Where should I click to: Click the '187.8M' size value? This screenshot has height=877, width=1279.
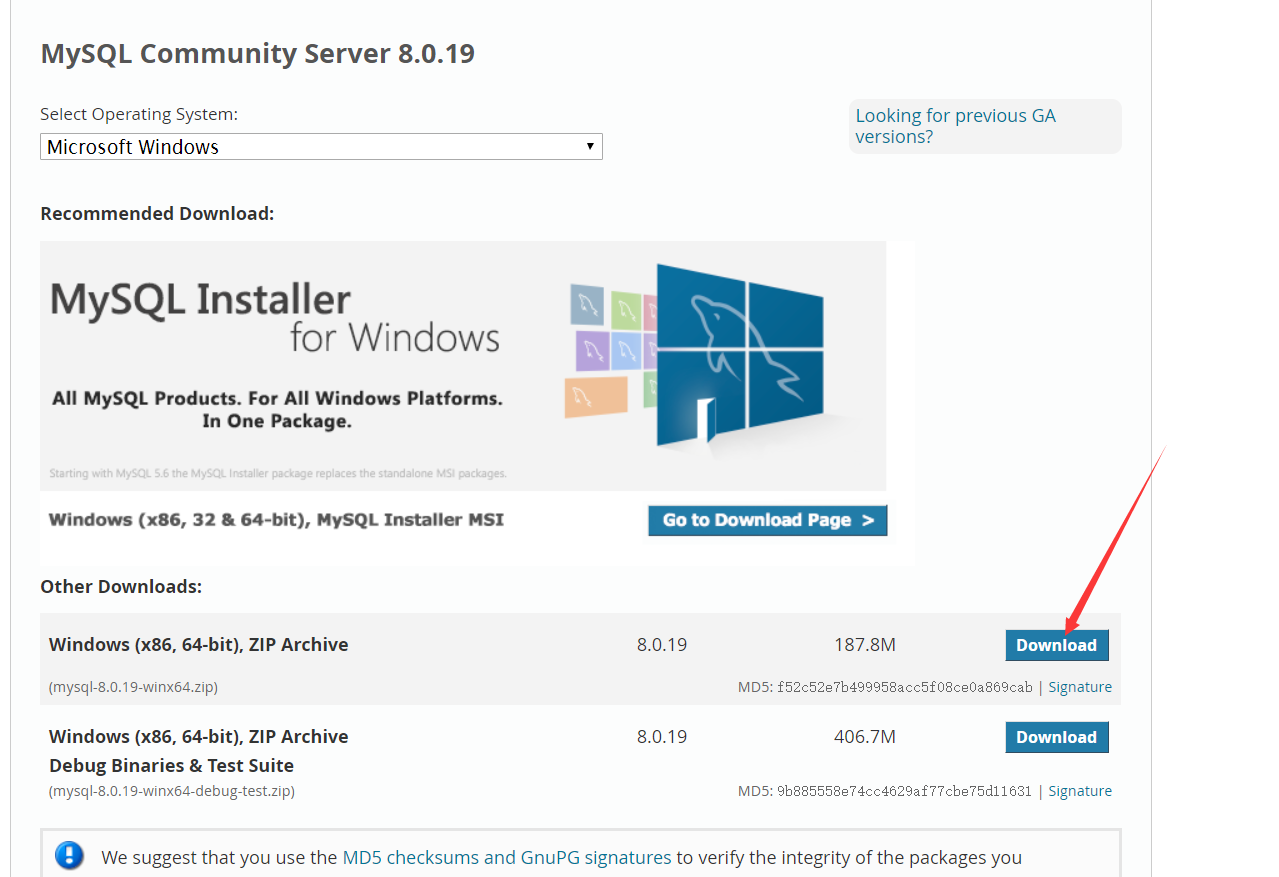[x=865, y=645]
